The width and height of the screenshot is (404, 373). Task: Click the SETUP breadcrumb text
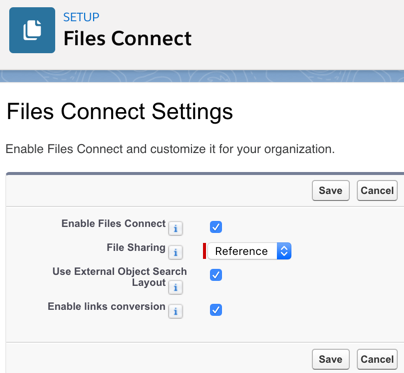81,17
